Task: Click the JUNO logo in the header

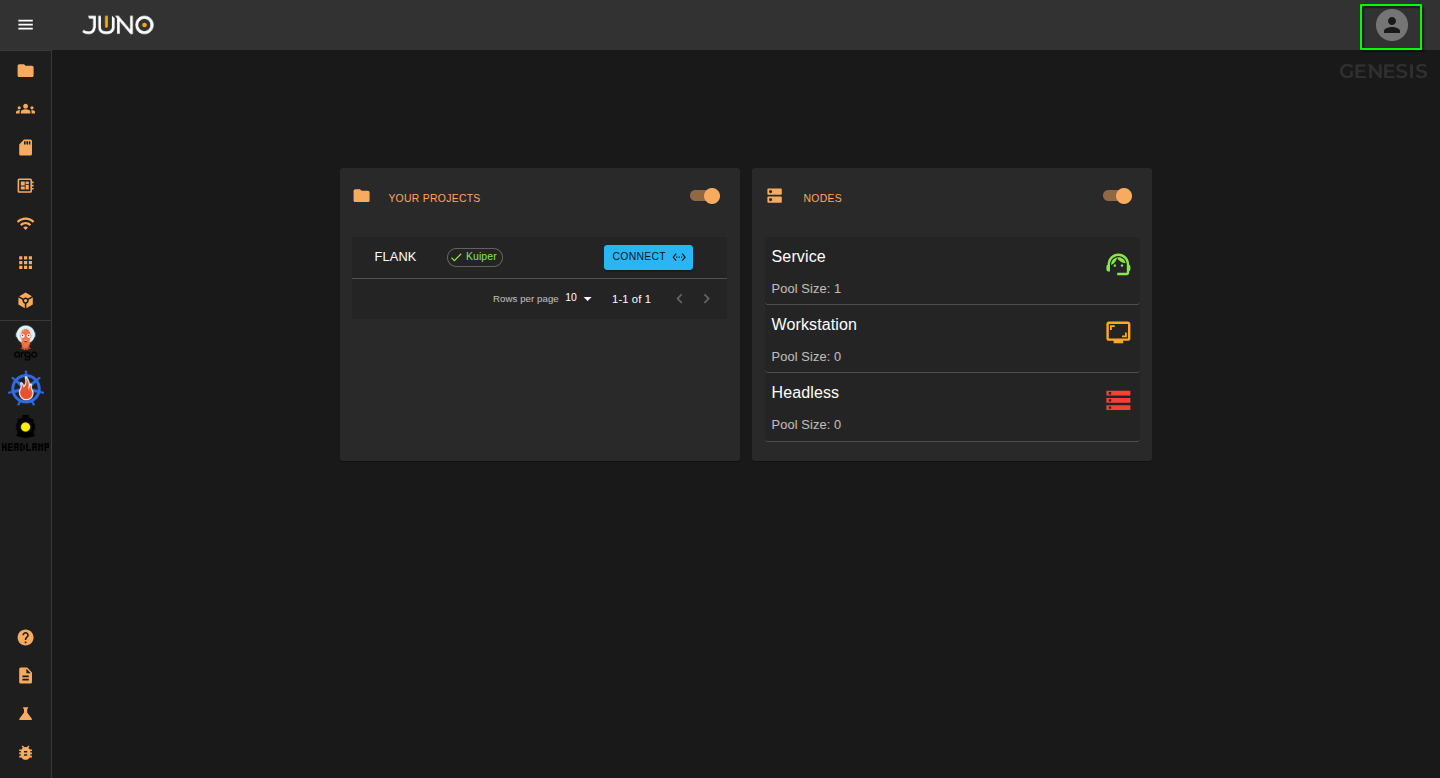Action: click(x=117, y=25)
